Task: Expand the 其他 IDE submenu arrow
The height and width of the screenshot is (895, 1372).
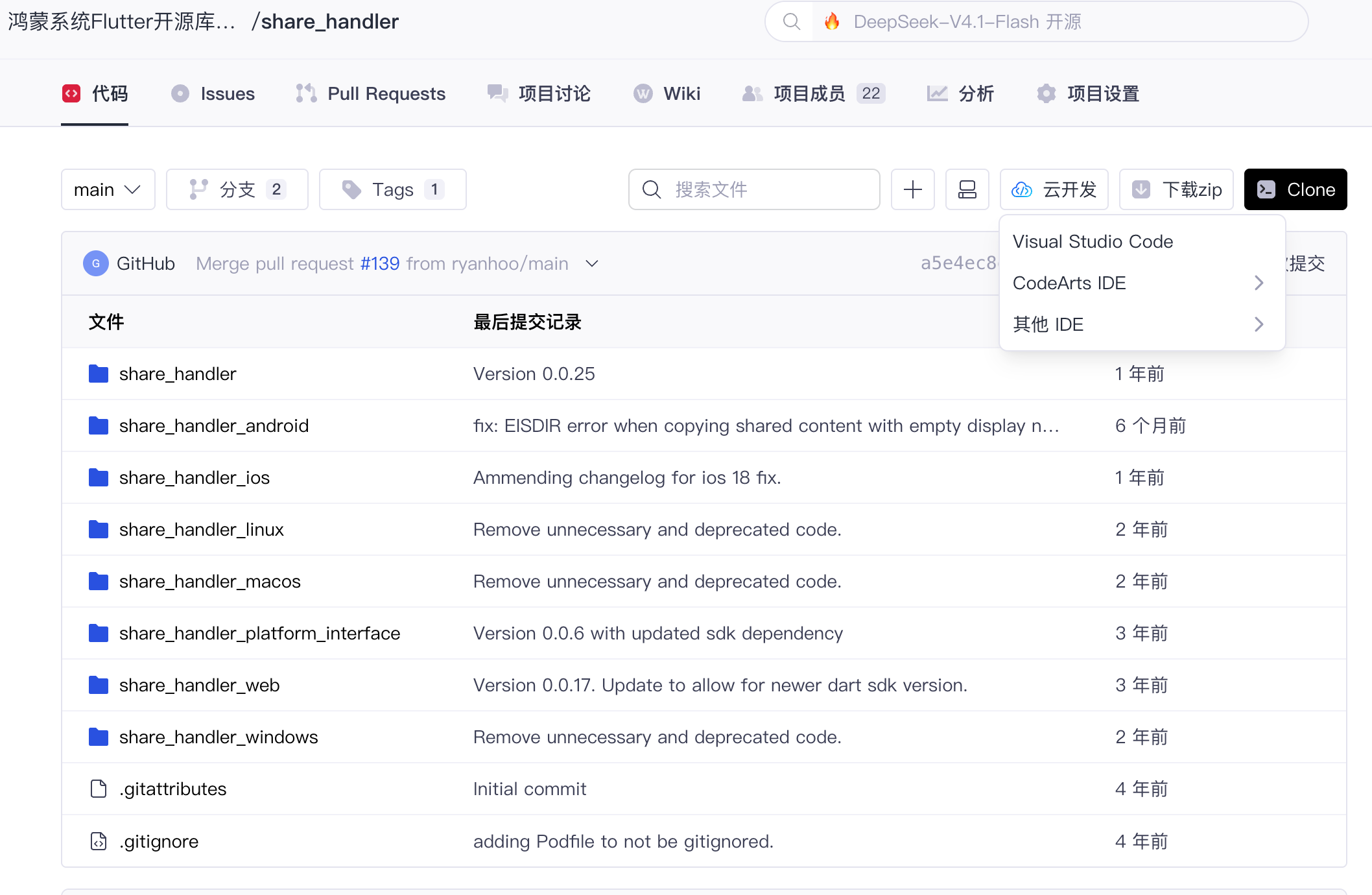Action: pyautogui.click(x=1259, y=324)
